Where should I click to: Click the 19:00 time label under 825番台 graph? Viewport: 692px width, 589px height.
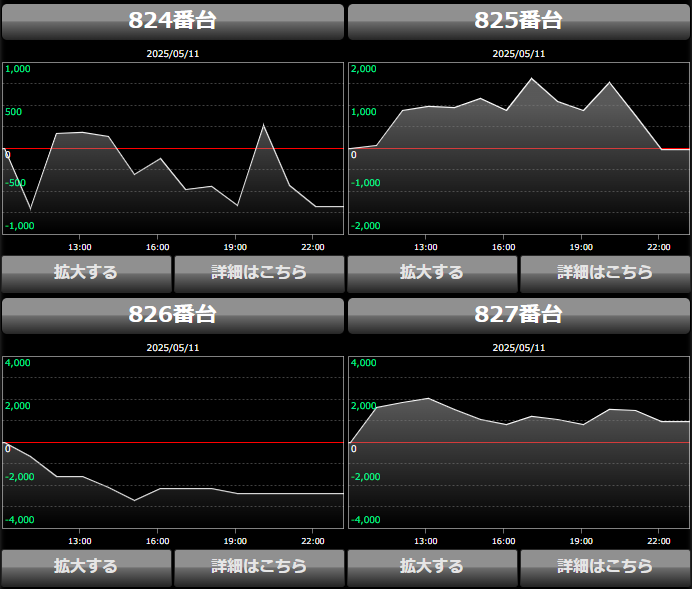pyautogui.click(x=581, y=247)
